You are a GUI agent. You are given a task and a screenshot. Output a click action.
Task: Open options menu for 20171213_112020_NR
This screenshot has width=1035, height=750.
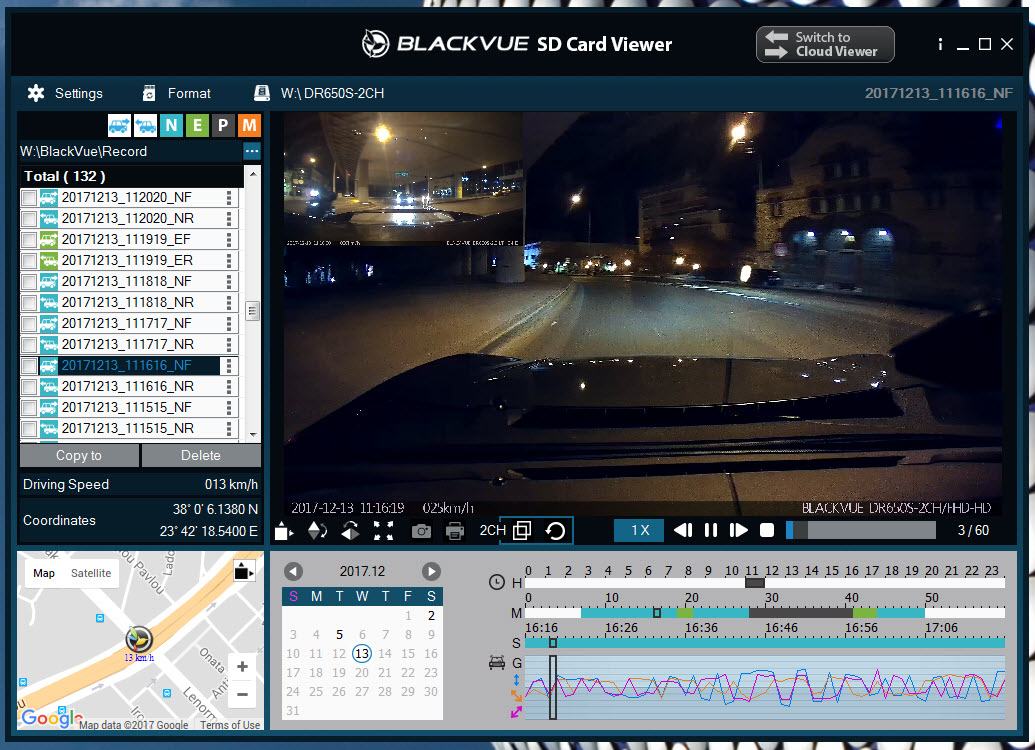coord(229,219)
